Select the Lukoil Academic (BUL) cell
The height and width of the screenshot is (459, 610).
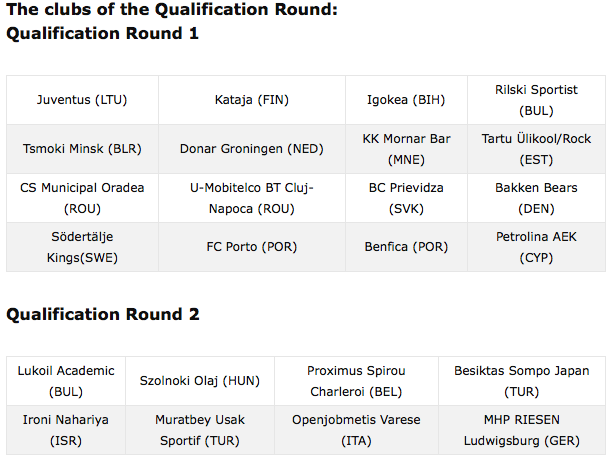(x=66, y=381)
